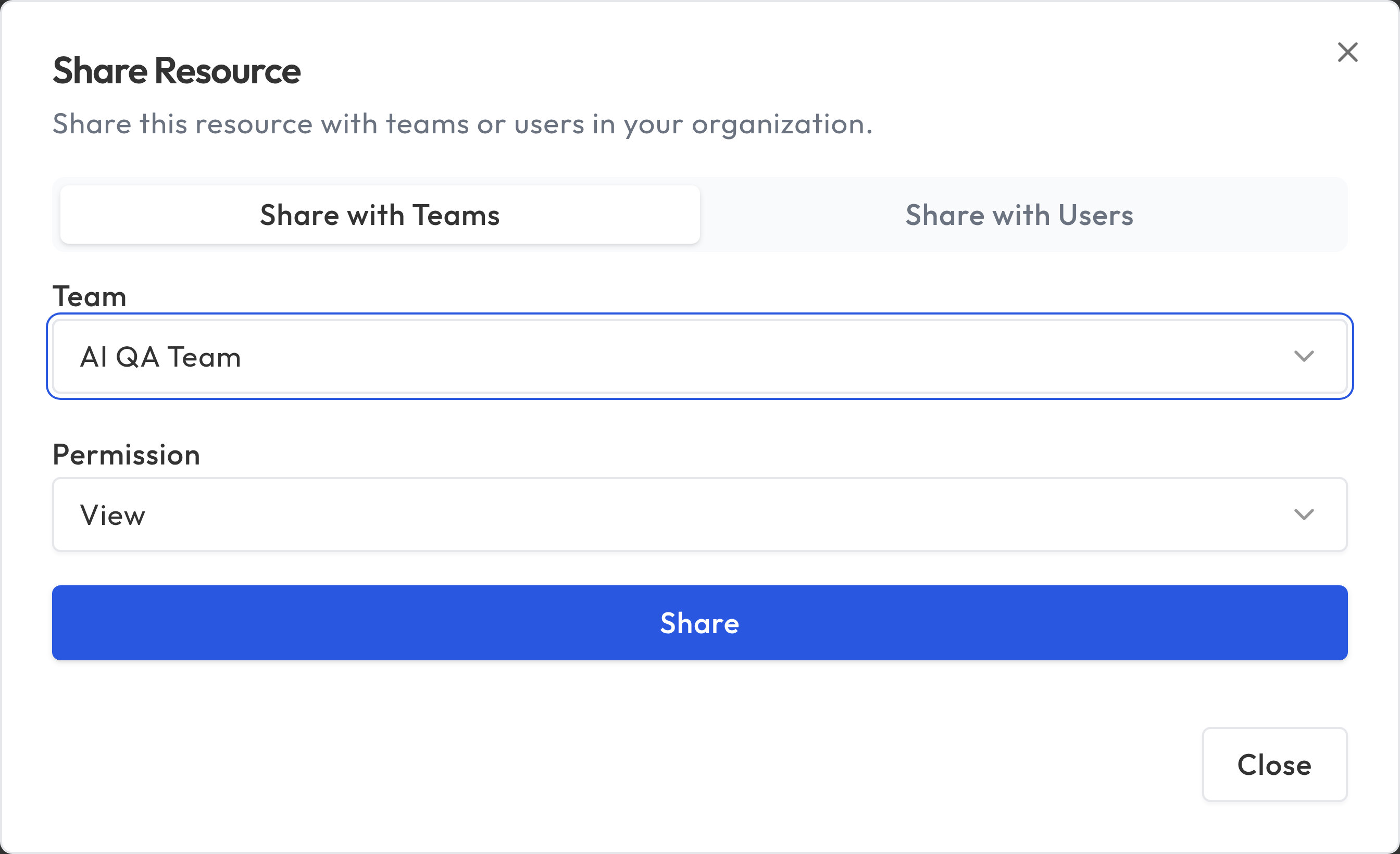Select the Share with Teams tab

pyautogui.click(x=380, y=215)
